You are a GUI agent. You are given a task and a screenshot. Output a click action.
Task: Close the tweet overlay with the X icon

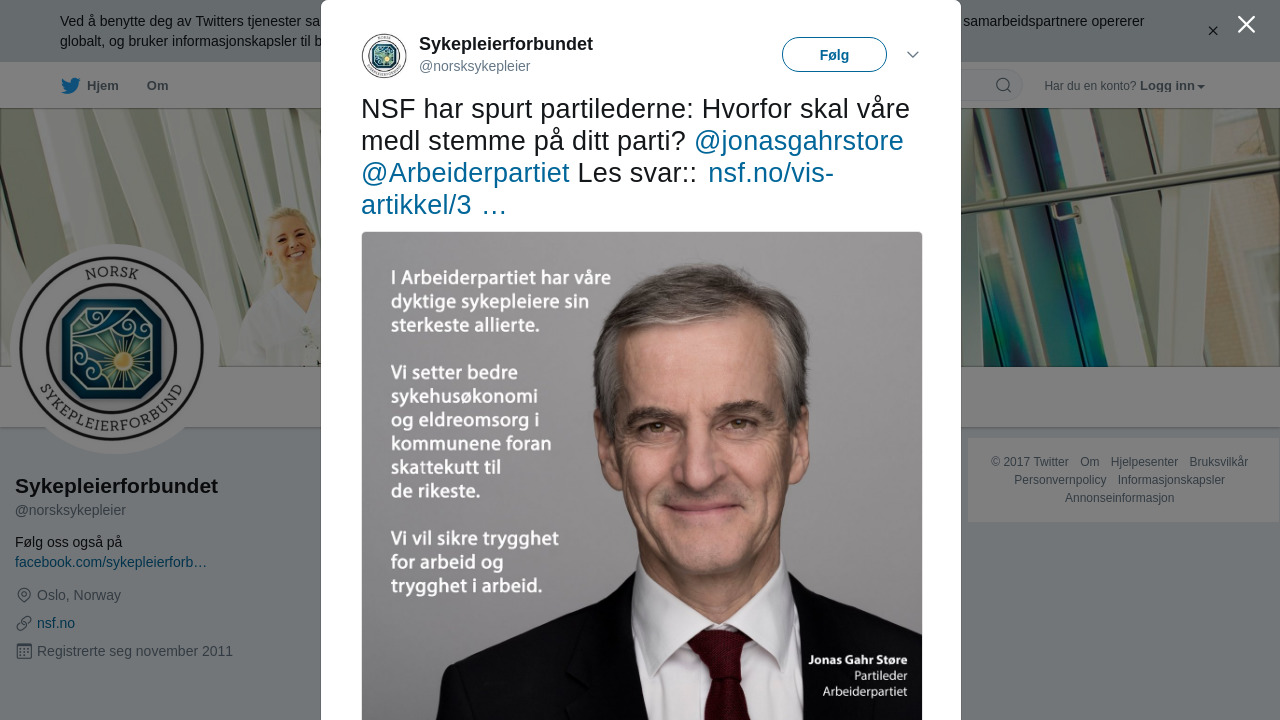click(x=1246, y=24)
